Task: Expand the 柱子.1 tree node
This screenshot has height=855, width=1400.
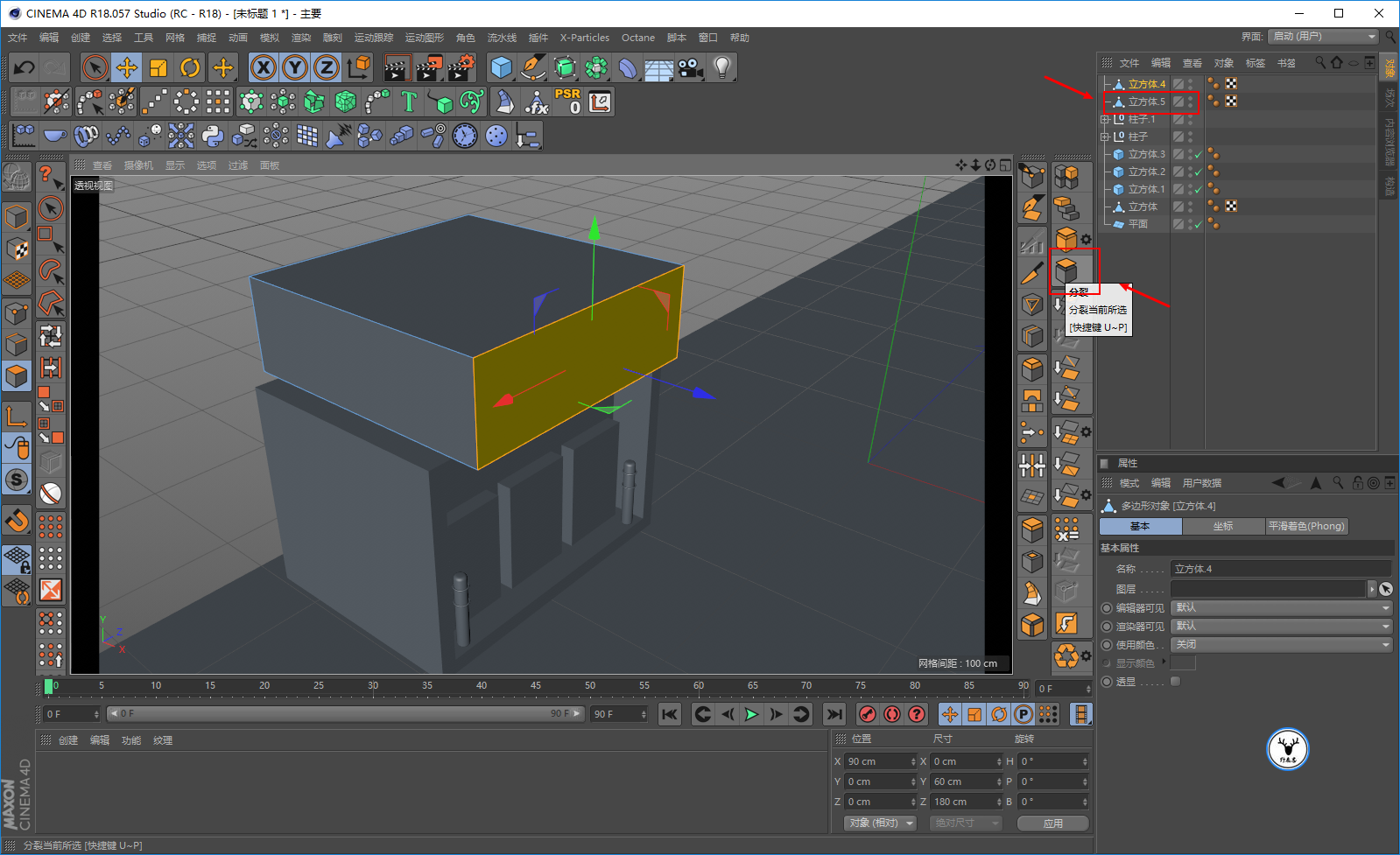Action: tap(1105, 119)
